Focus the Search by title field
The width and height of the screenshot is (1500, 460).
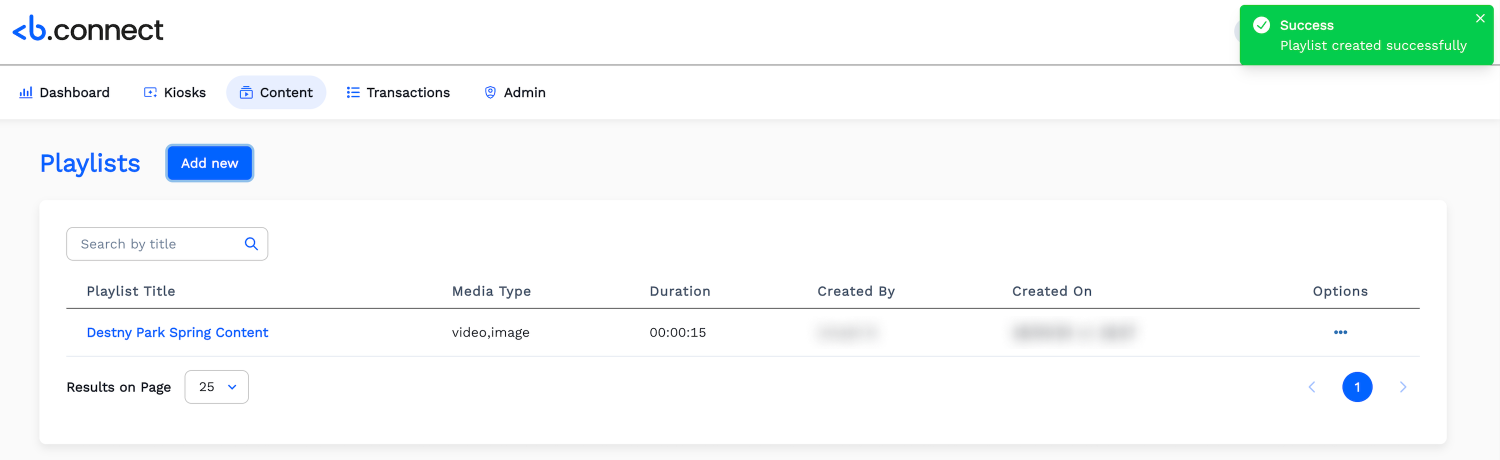pyautogui.click(x=155, y=244)
